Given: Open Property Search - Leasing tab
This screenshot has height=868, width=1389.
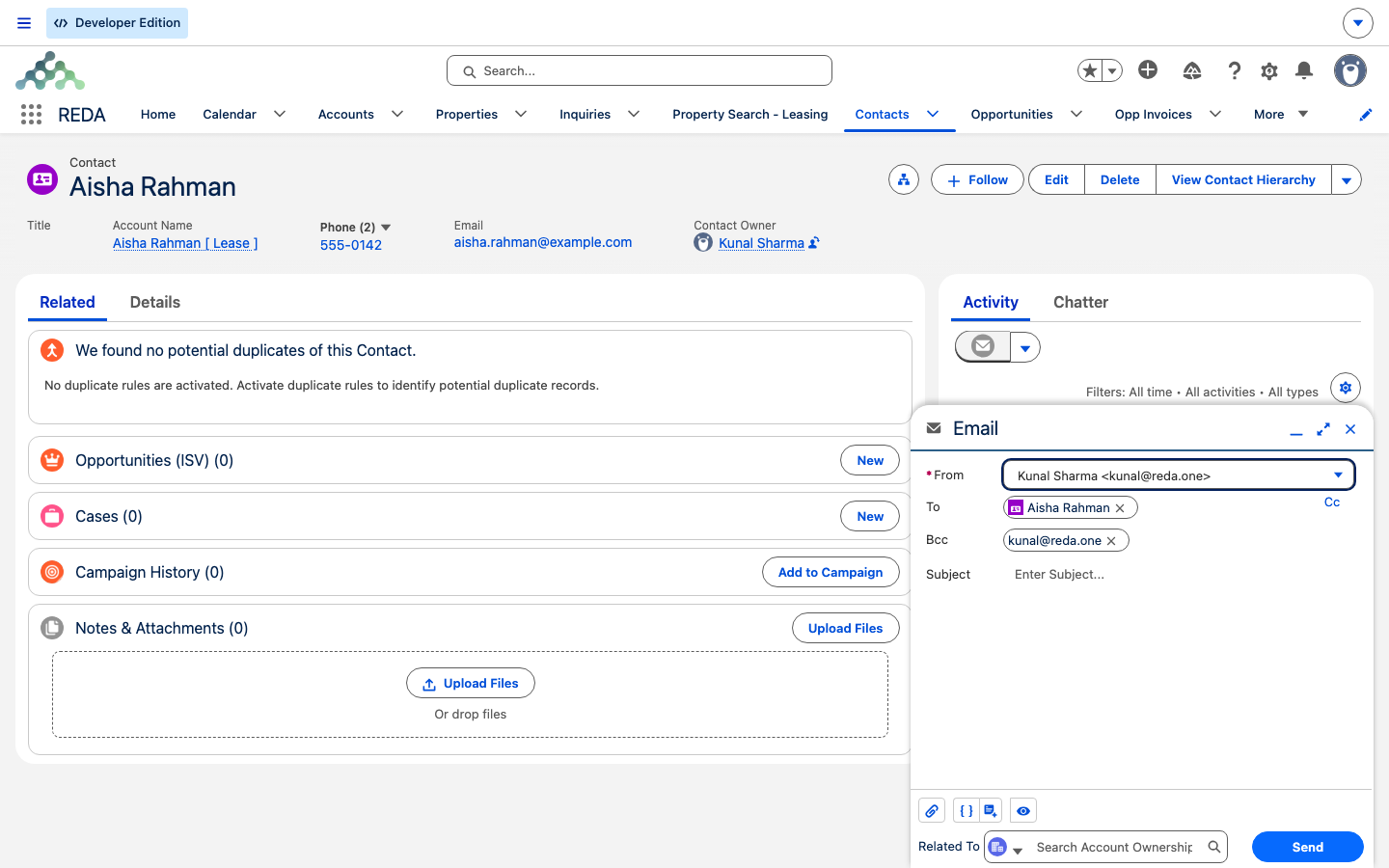Looking at the screenshot, I should (750, 114).
